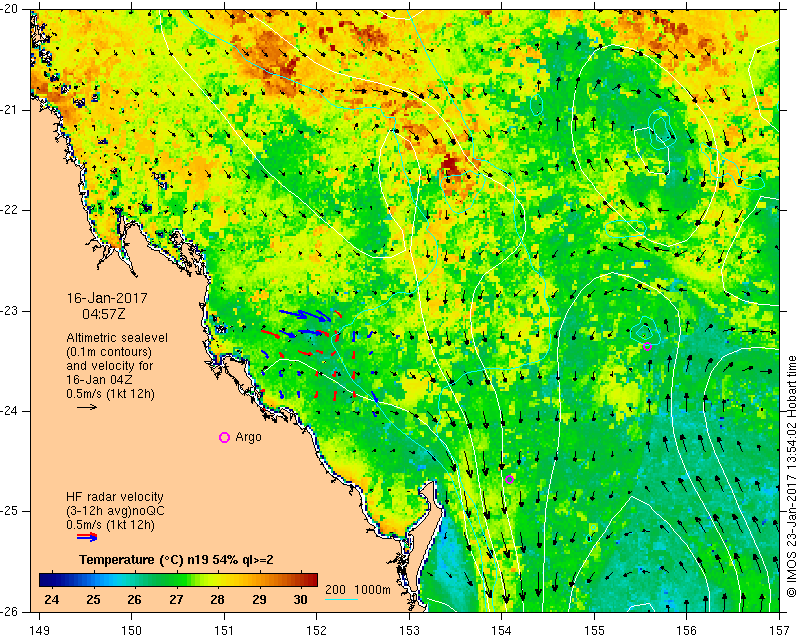The height and width of the screenshot is (640, 800).
Task: Click longitude axis label '150'
Action: [132, 631]
